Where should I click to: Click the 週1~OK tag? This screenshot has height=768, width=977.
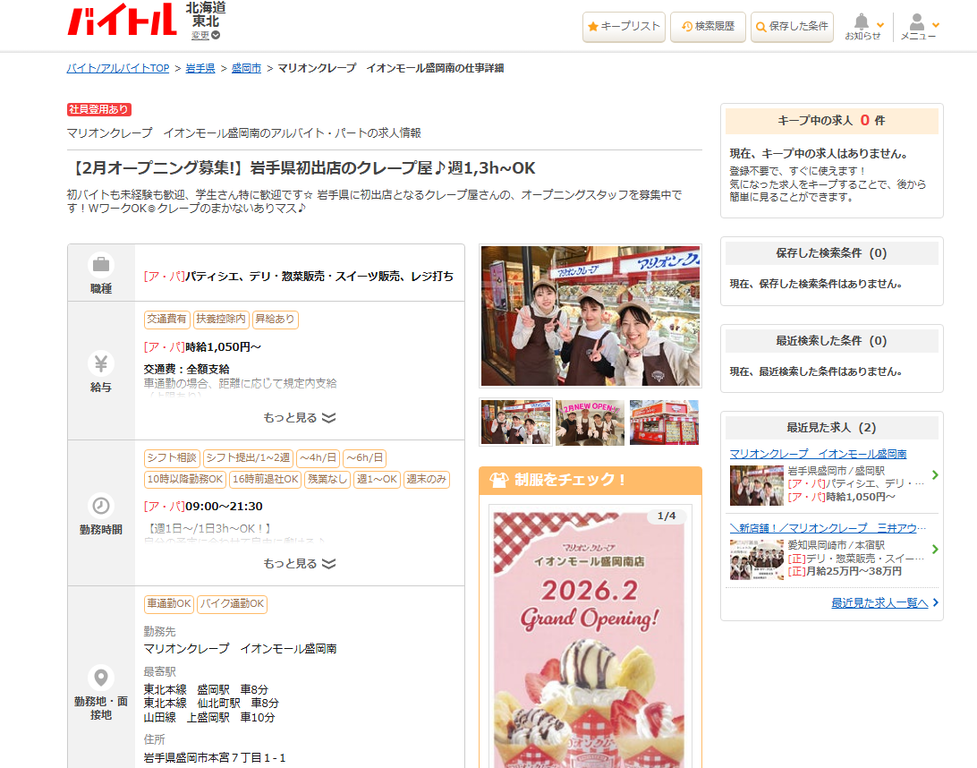pos(376,480)
